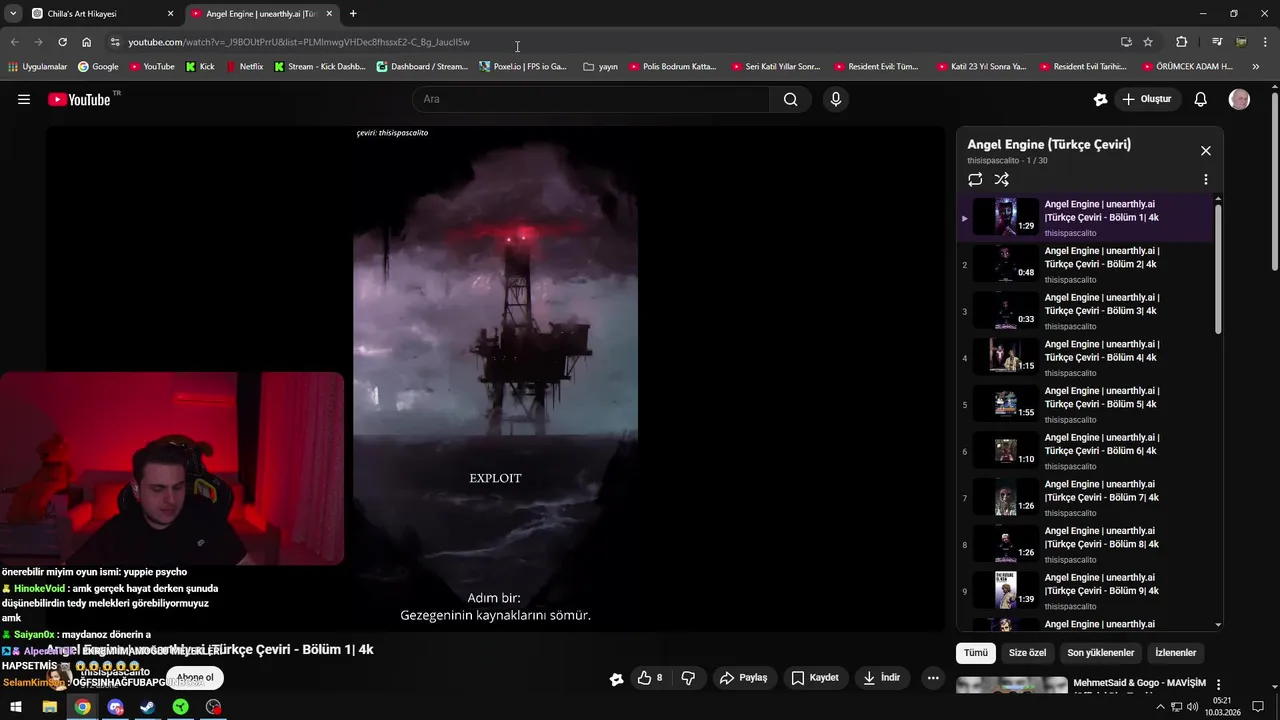Image resolution: width=1280 pixels, height=720 pixels.
Task: Click Paylaş share button
Action: (x=744, y=678)
